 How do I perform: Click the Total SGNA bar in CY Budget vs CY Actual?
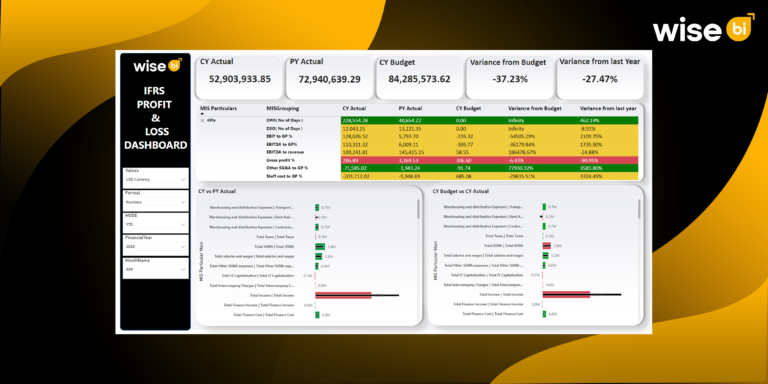click(547, 245)
